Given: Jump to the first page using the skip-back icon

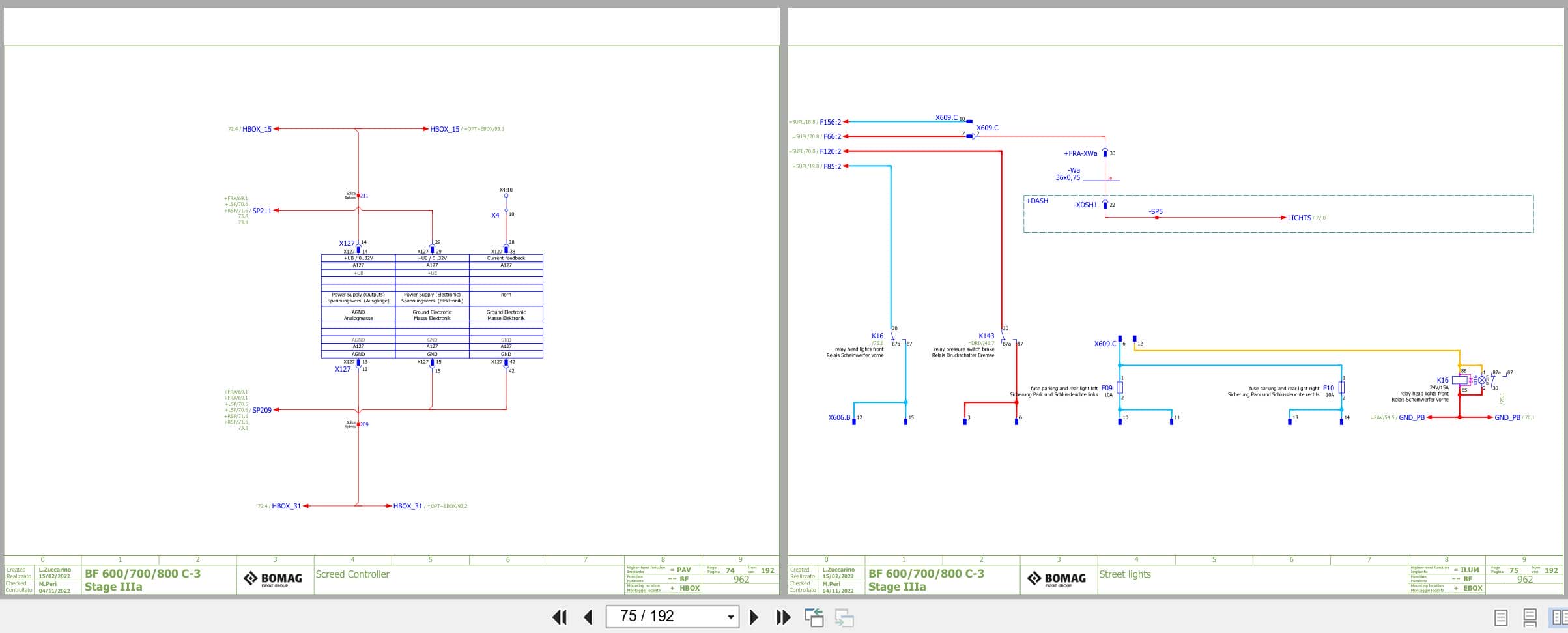Looking at the screenshot, I should pos(560,617).
